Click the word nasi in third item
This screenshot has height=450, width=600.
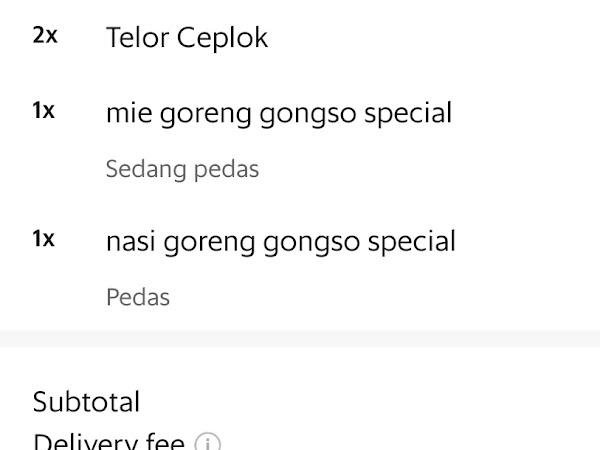(131, 241)
